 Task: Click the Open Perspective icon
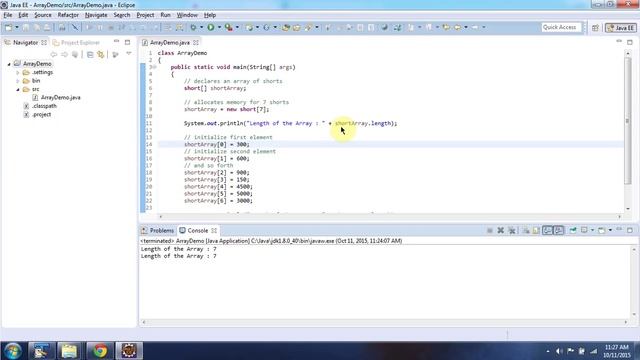point(596,28)
